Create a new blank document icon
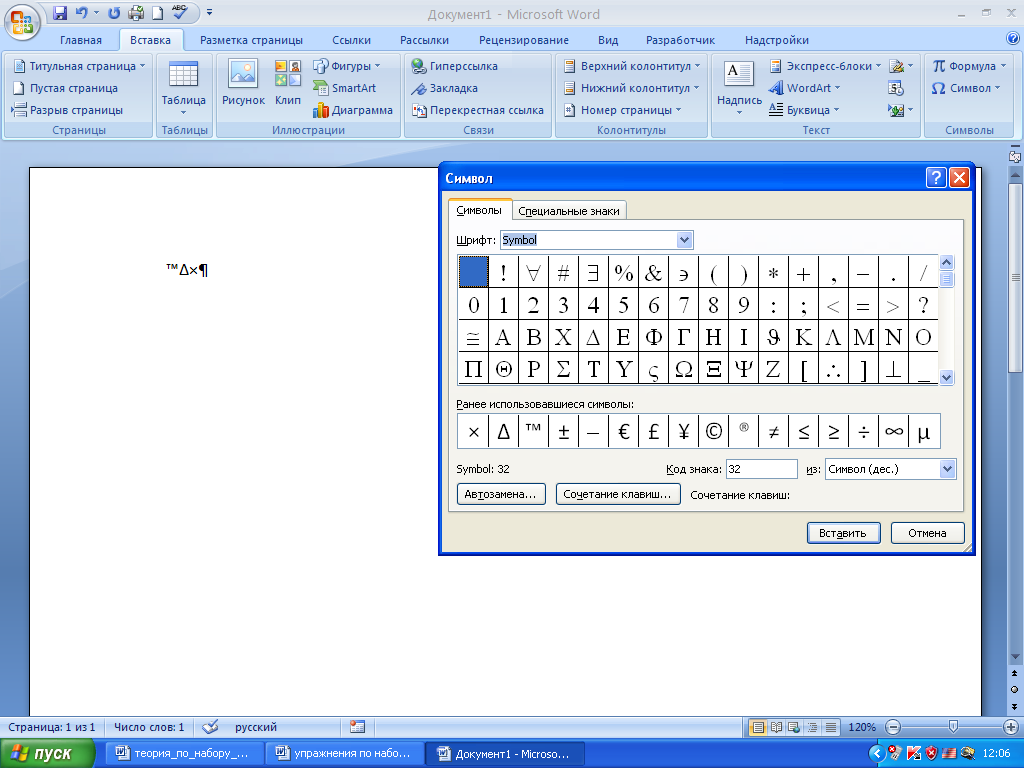This screenshot has height=768, width=1024. point(157,12)
